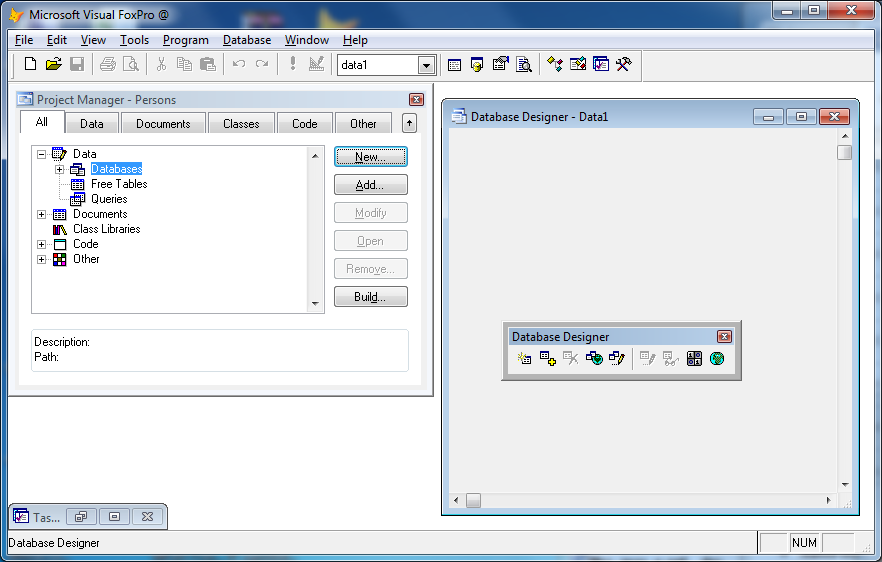Image resolution: width=882 pixels, height=562 pixels.
Task: Click Edit Stored Procedures icon in Designer toolbar
Action: (694, 358)
